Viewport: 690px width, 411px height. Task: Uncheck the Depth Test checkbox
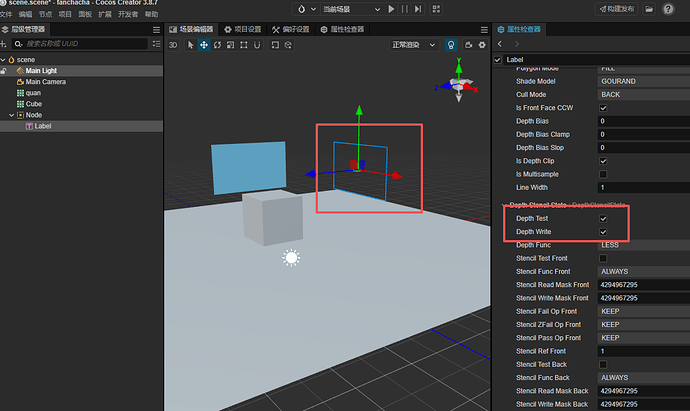[x=603, y=219]
